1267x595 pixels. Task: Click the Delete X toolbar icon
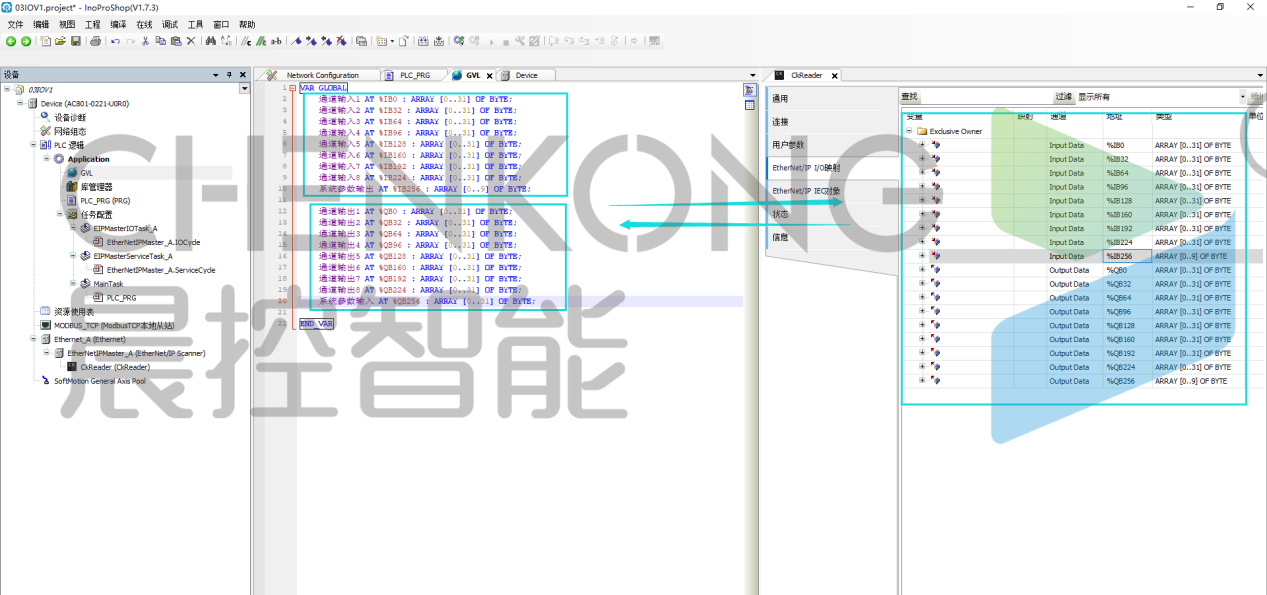tap(190, 41)
